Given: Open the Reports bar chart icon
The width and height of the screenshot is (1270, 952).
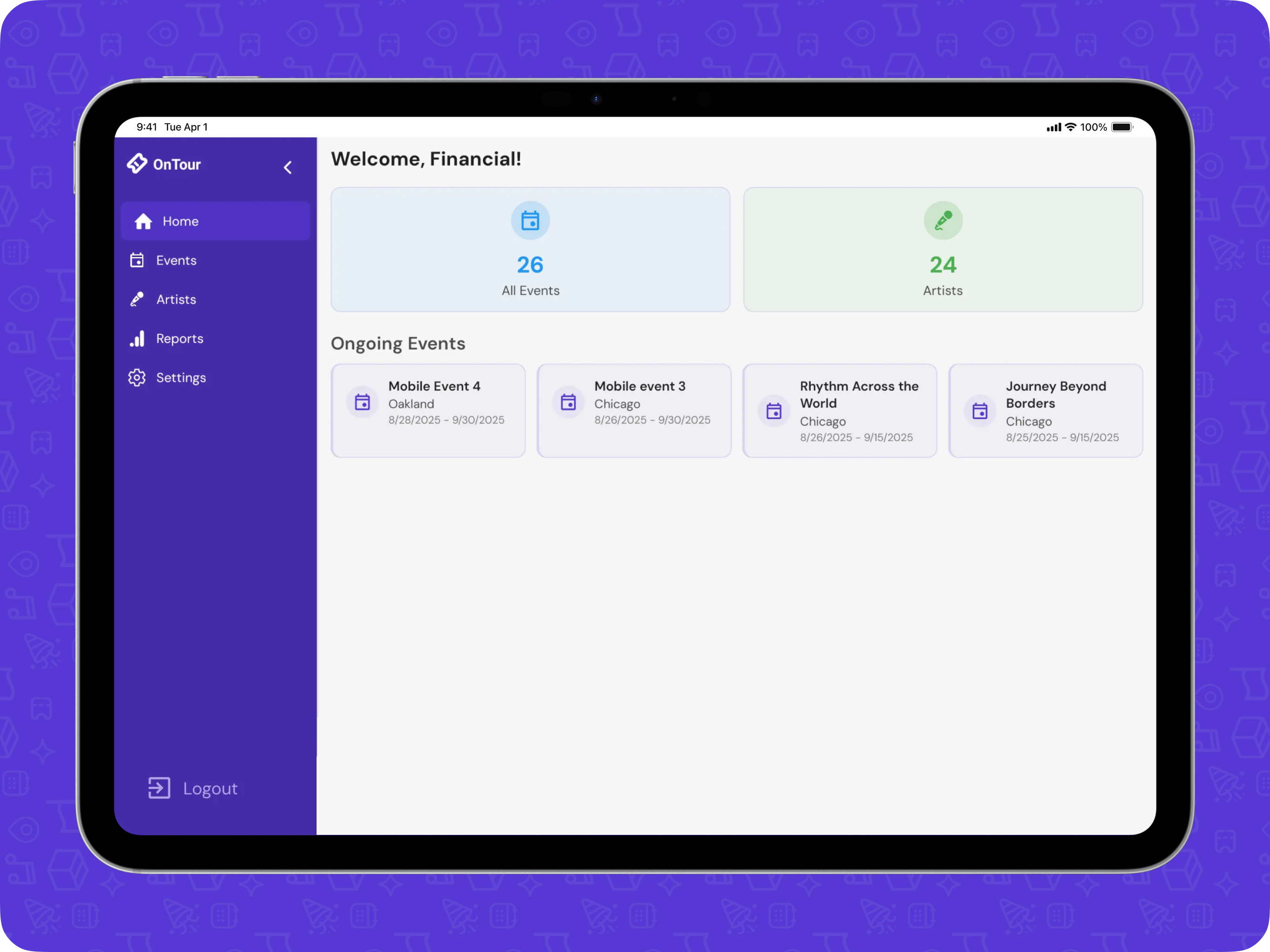Looking at the screenshot, I should (137, 338).
